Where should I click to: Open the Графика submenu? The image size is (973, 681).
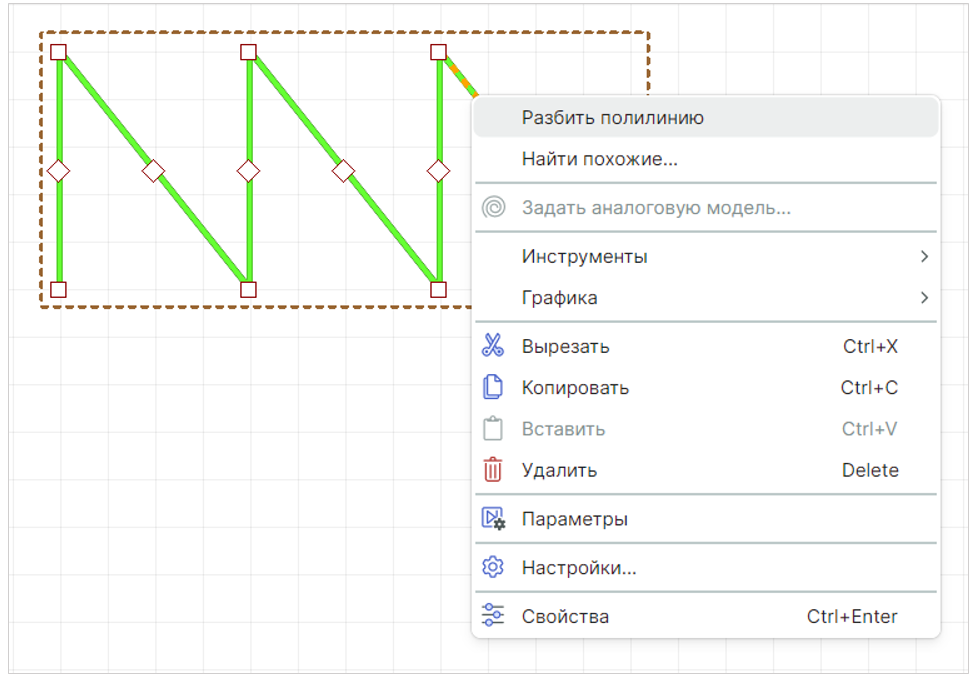tap(559, 298)
